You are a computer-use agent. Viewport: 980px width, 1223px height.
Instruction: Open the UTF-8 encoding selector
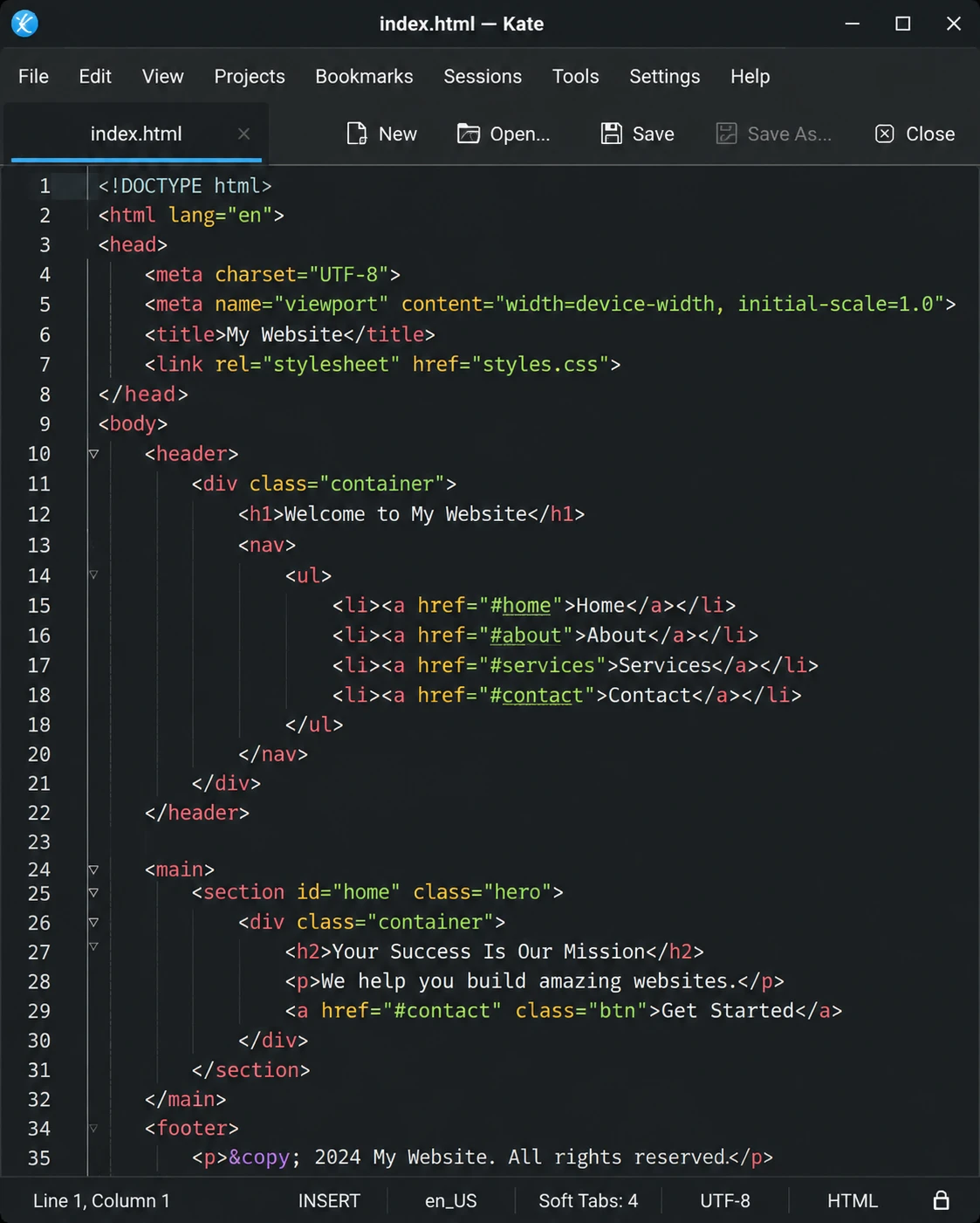725,1200
